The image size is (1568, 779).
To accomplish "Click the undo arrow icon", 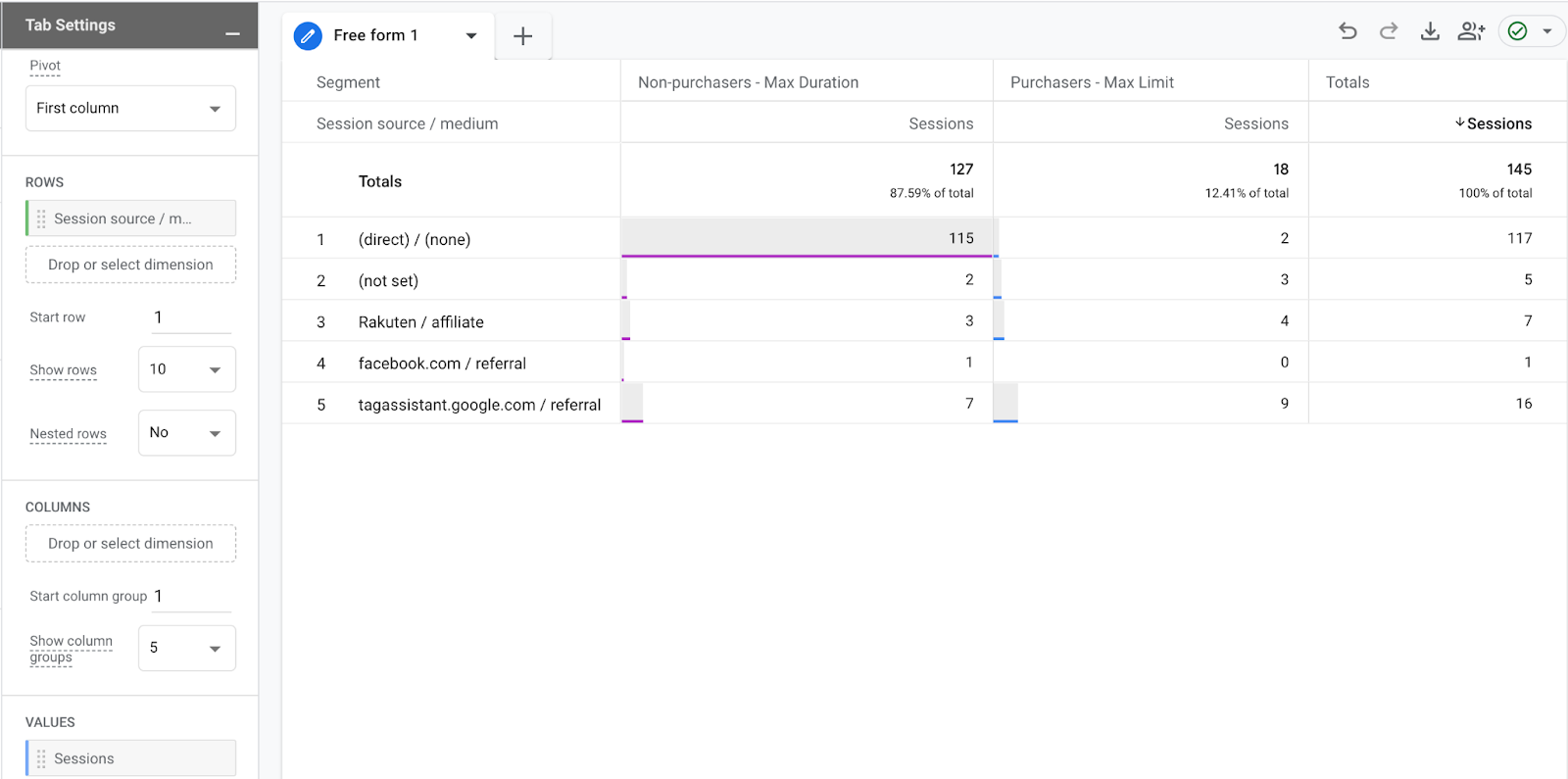I will click(1347, 31).
